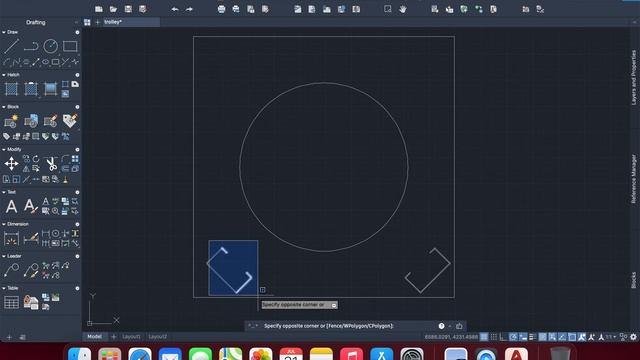The width and height of the screenshot is (640, 360).
Task: Click the Print icon in toolbar
Action: click(x=221, y=9)
